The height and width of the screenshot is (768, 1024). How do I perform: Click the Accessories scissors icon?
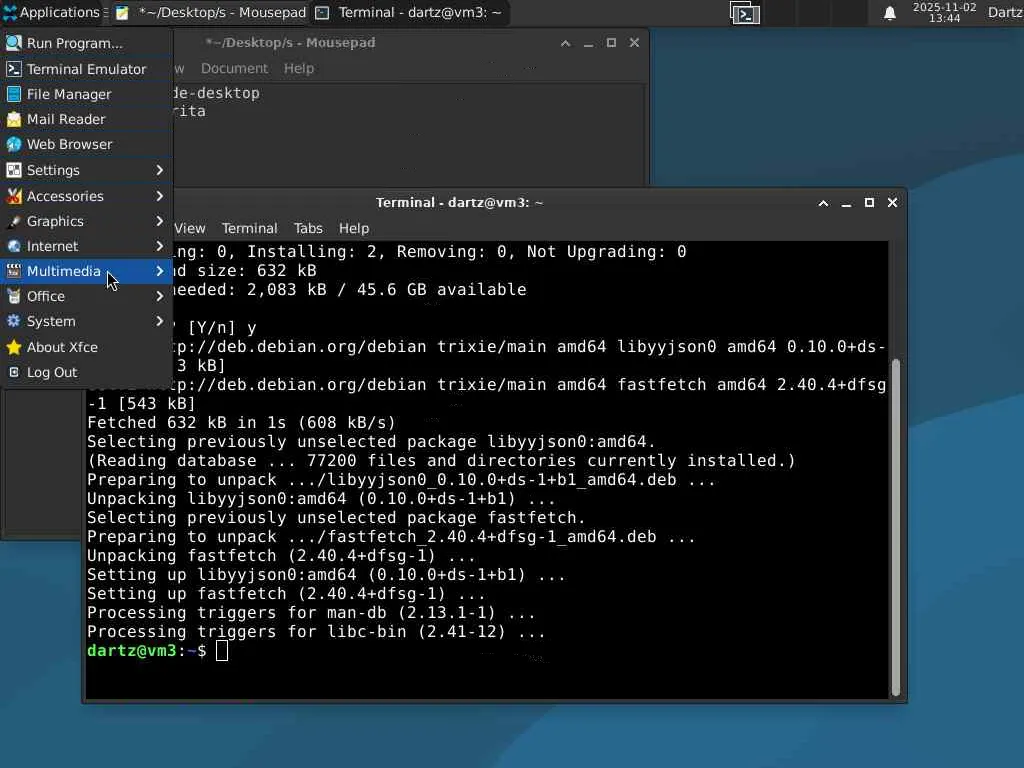(14, 196)
